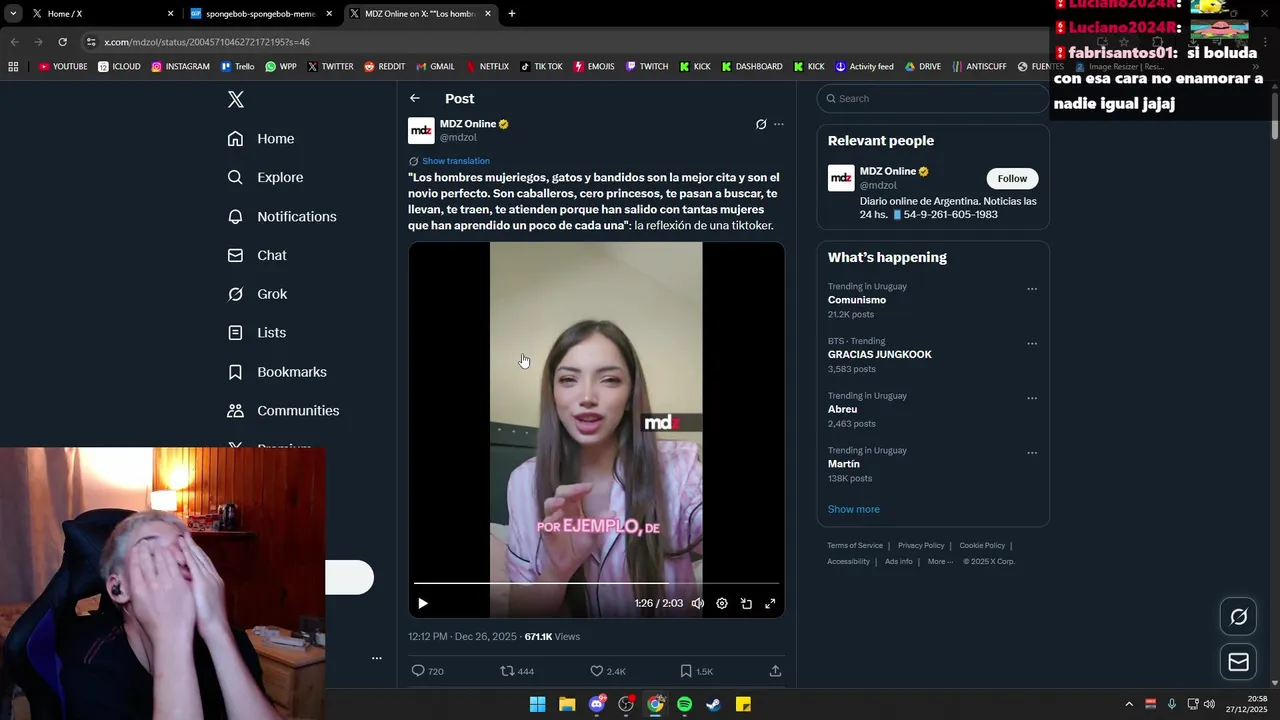The height and width of the screenshot is (720, 1280).
Task: Open Privacy Policy link
Action: pyautogui.click(x=921, y=545)
